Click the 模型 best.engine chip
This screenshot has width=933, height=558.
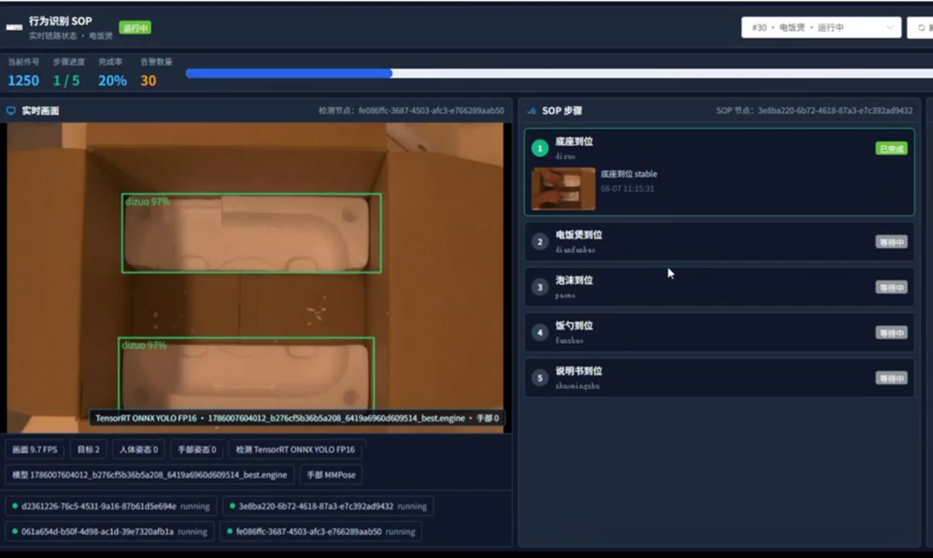(149, 475)
